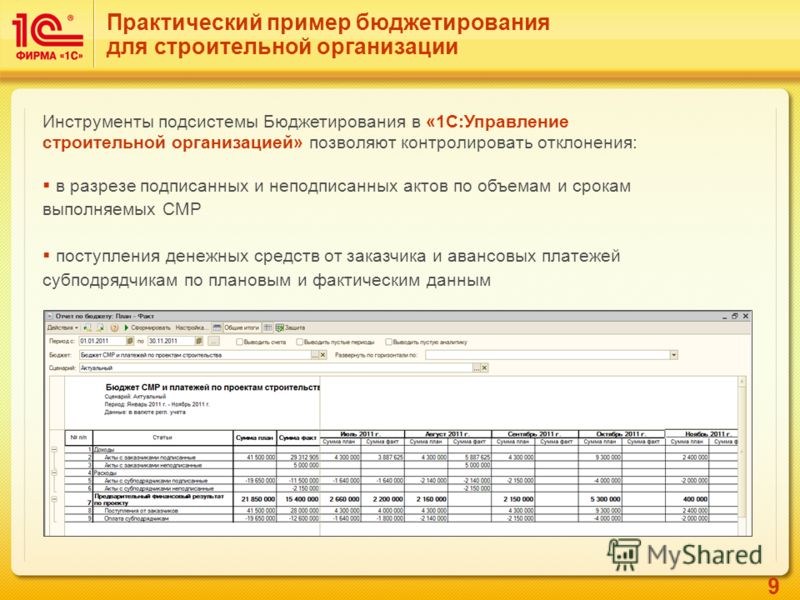Open help via orange question mark icon
The width and height of the screenshot is (800, 600).
tap(114, 328)
